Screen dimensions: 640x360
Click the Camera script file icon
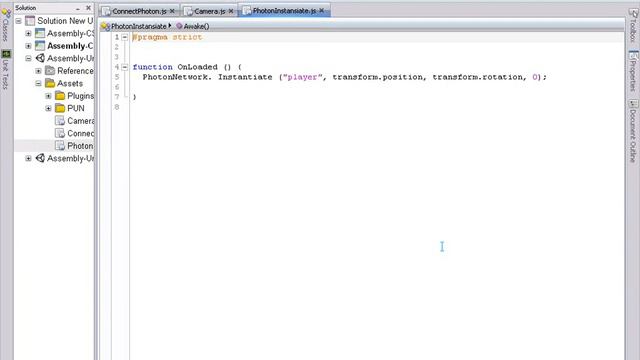pyautogui.click(x=60, y=121)
